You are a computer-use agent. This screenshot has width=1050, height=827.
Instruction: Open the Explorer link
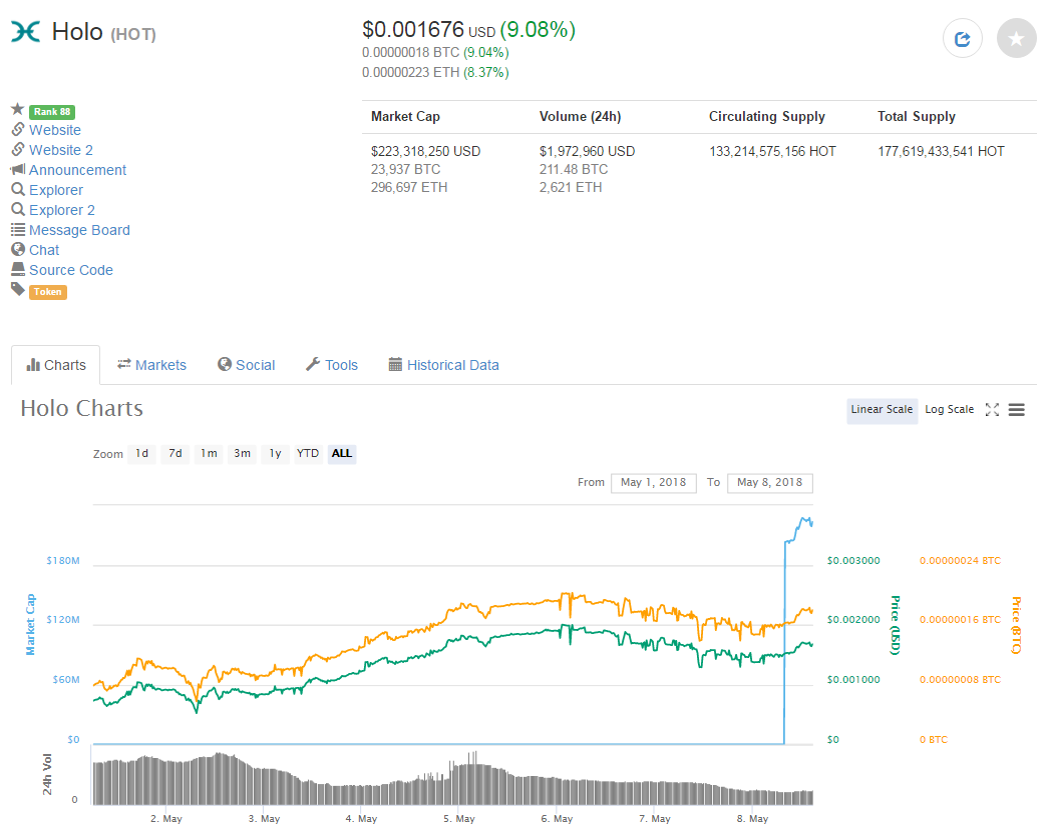coord(56,190)
